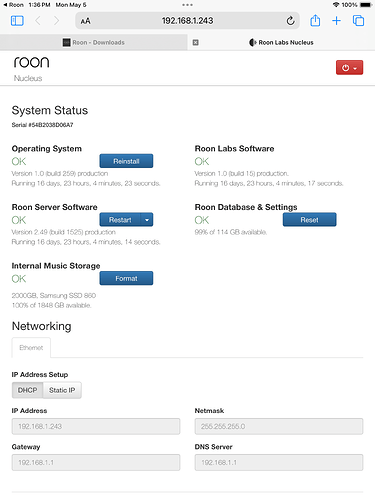Show the tab overview
Image resolution: width=375 pixels, height=500 pixels.
pyautogui.click(x=358, y=21)
